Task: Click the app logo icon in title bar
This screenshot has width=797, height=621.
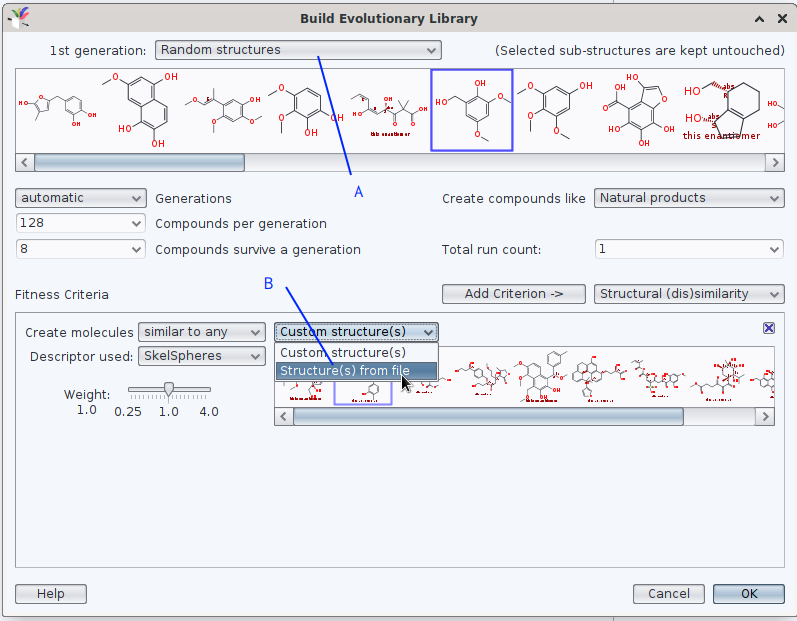Action: click(x=15, y=18)
